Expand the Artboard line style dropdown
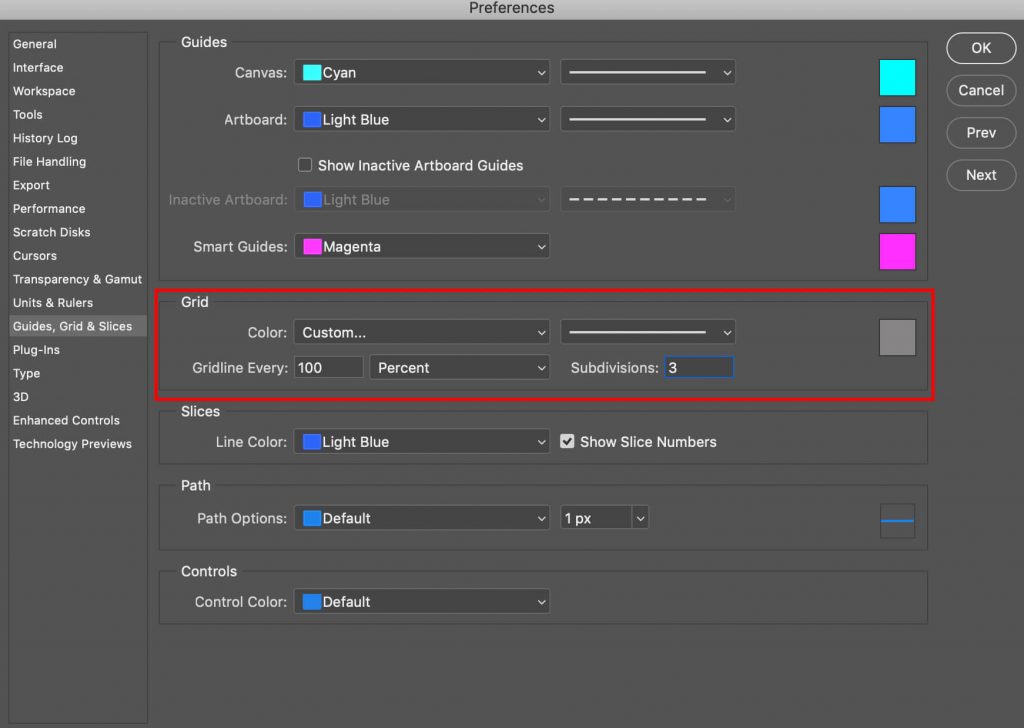The height and width of the screenshot is (728, 1024). 647,120
